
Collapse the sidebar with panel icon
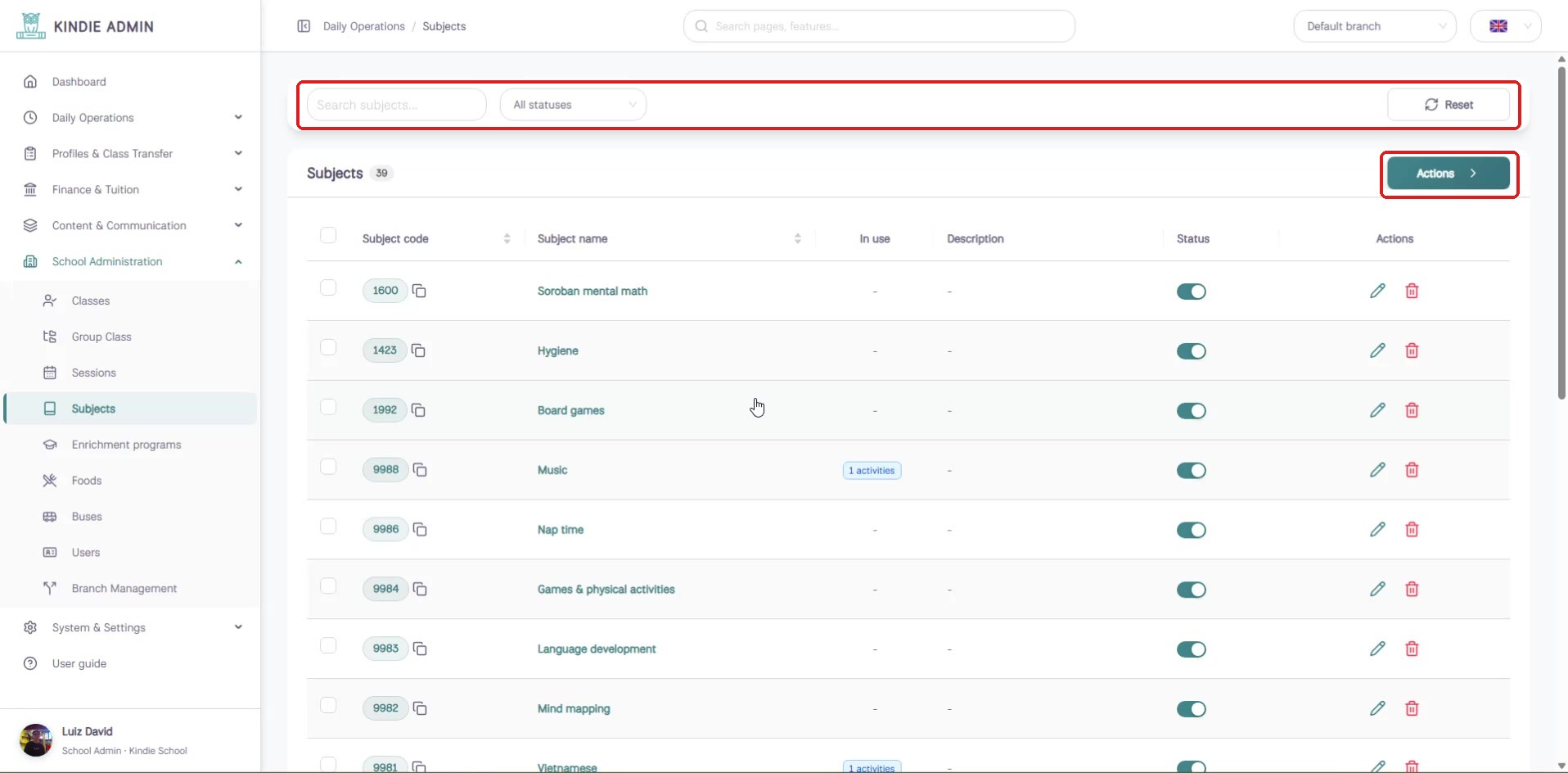coord(304,26)
